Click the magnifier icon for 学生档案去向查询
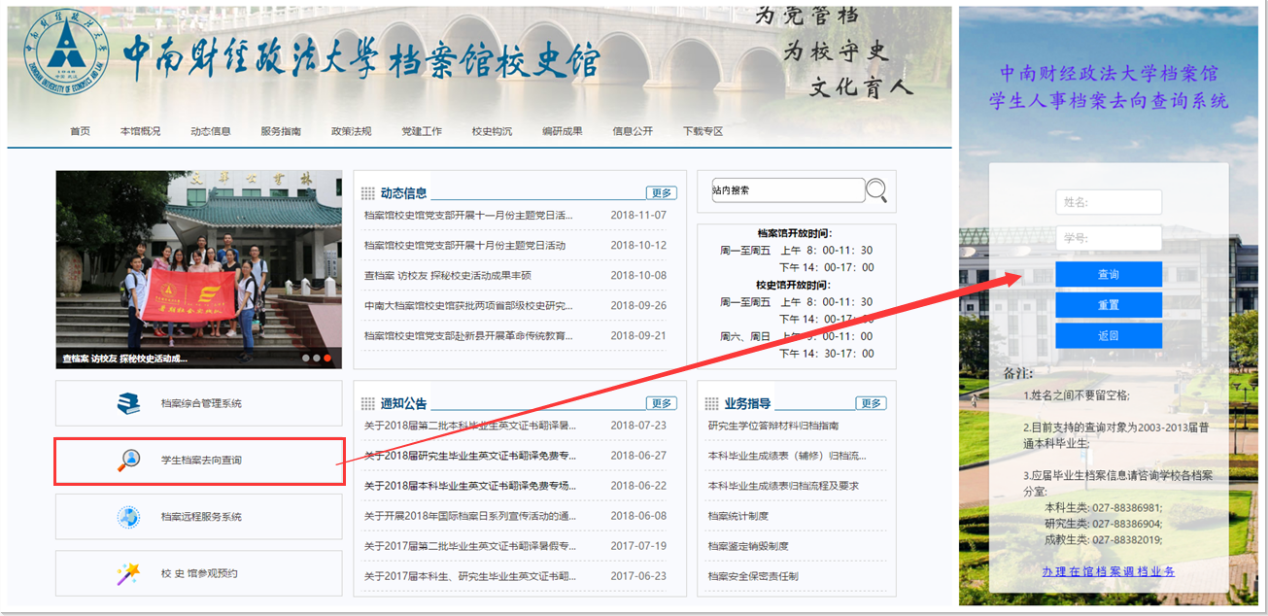Viewport: 1268px width, 616px height. [x=129, y=460]
